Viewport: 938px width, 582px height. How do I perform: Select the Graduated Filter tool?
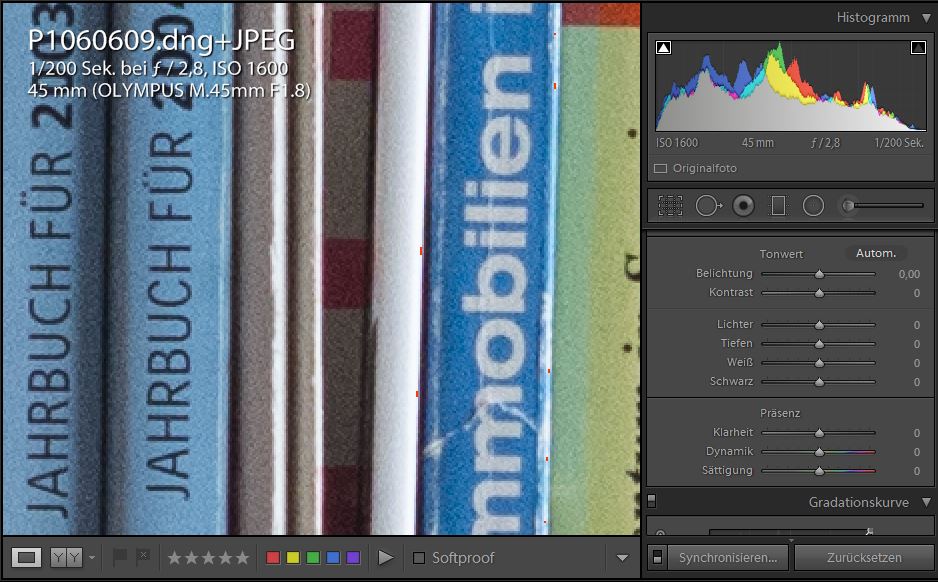coord(778,206)
